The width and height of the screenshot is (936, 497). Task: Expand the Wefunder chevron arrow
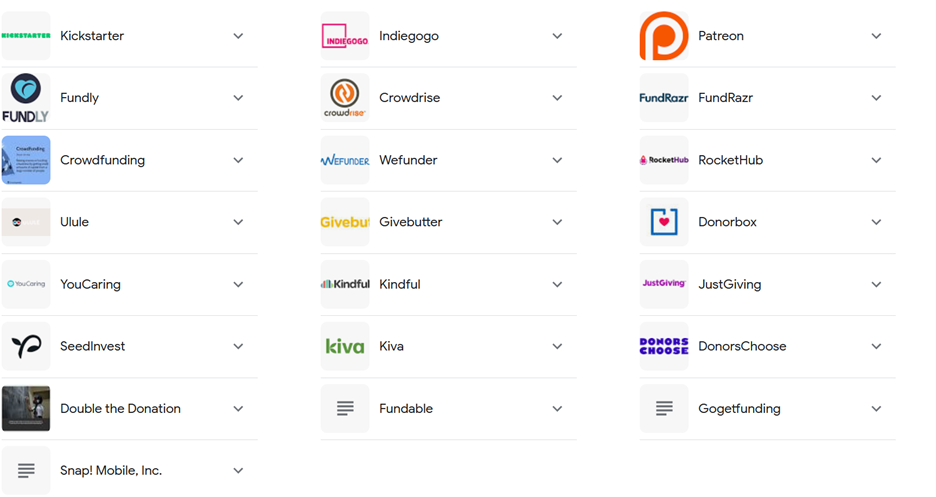[x=557, y=160]
